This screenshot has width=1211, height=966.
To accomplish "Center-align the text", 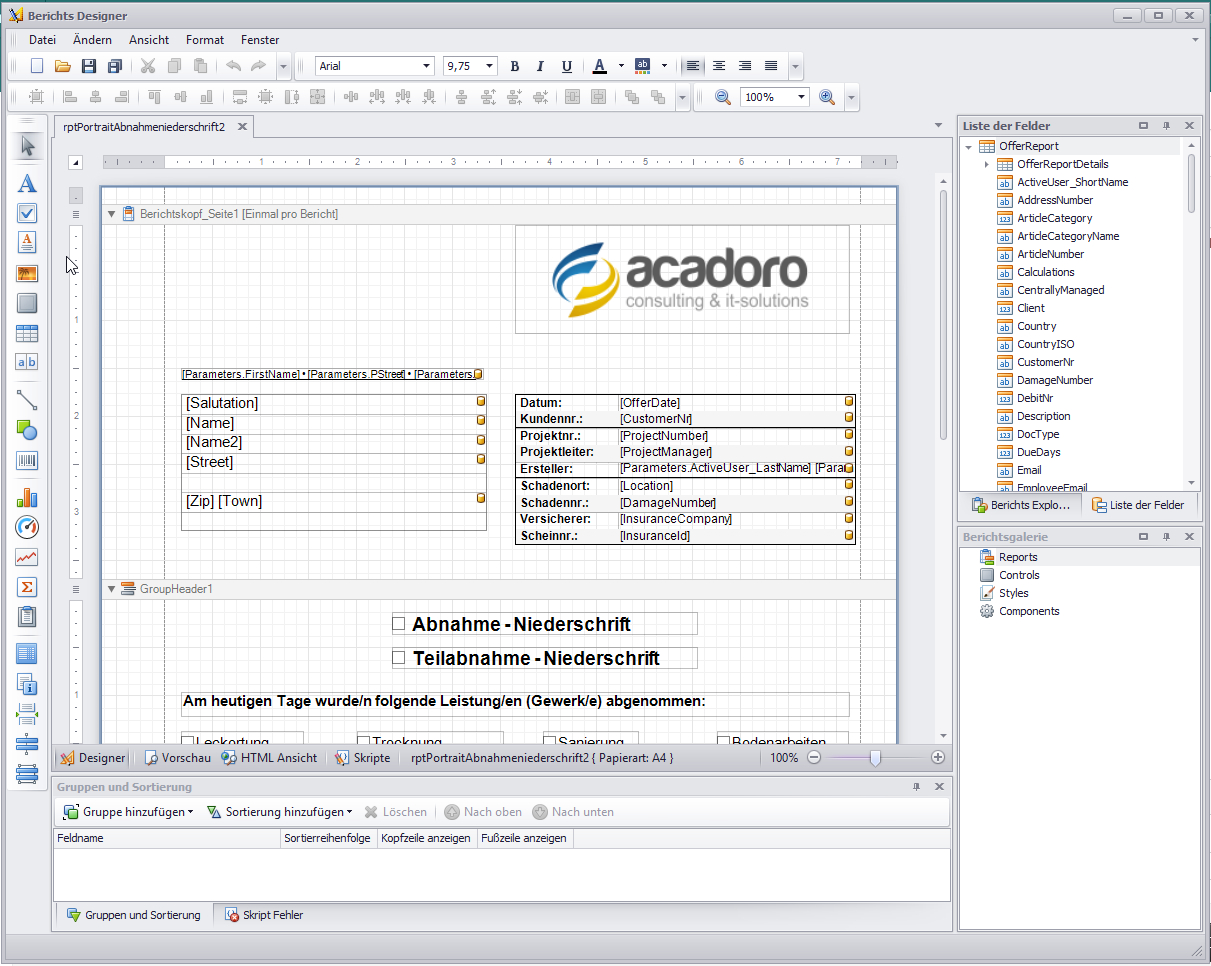I will point(719,67).
